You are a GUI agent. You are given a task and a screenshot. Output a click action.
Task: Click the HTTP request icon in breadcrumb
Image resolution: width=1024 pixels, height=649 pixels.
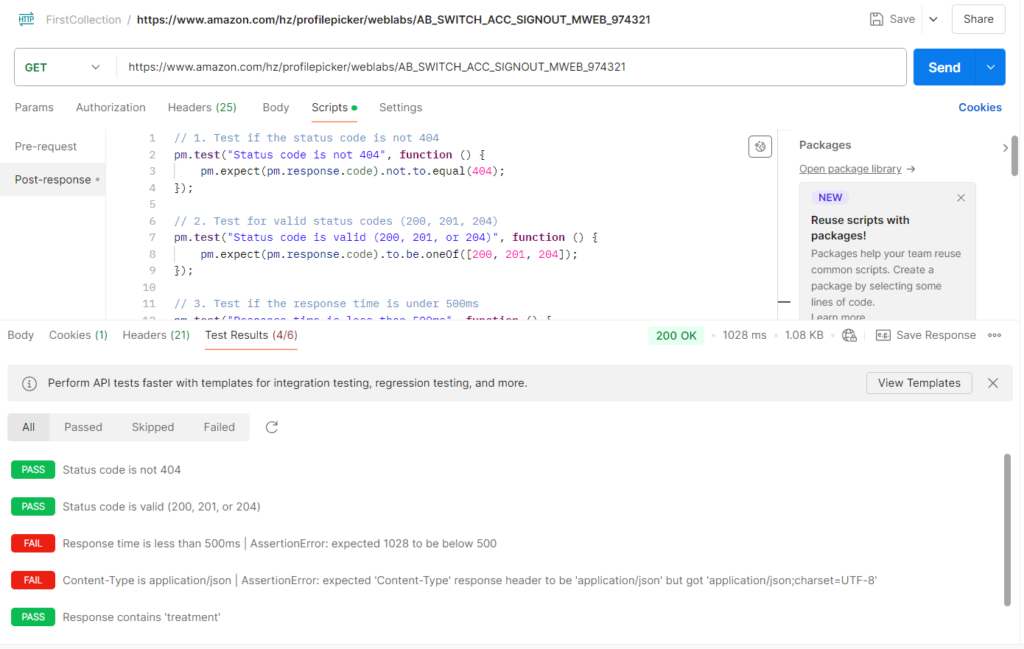[x=26, y=19]
